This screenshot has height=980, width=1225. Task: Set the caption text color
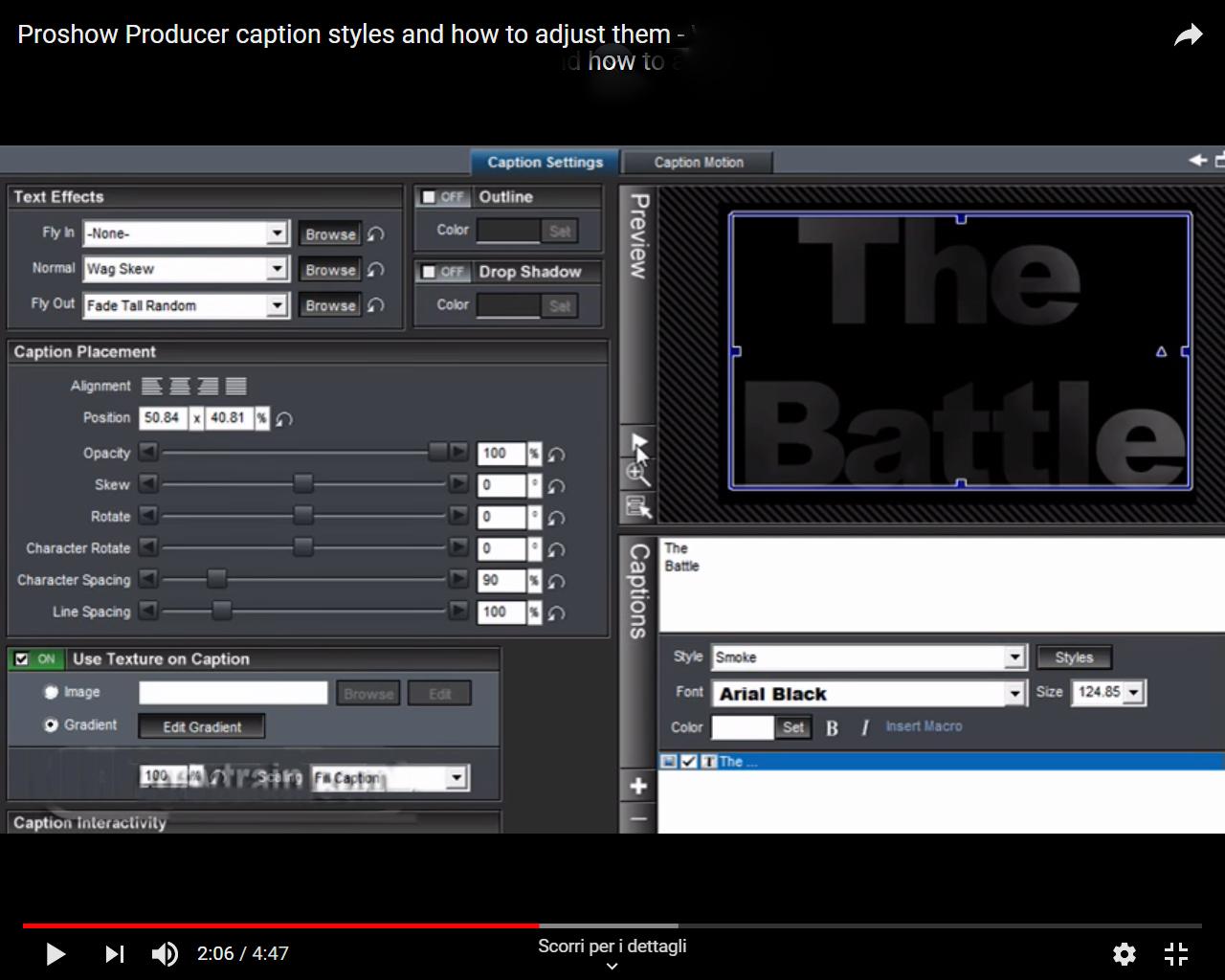point(793,727)
